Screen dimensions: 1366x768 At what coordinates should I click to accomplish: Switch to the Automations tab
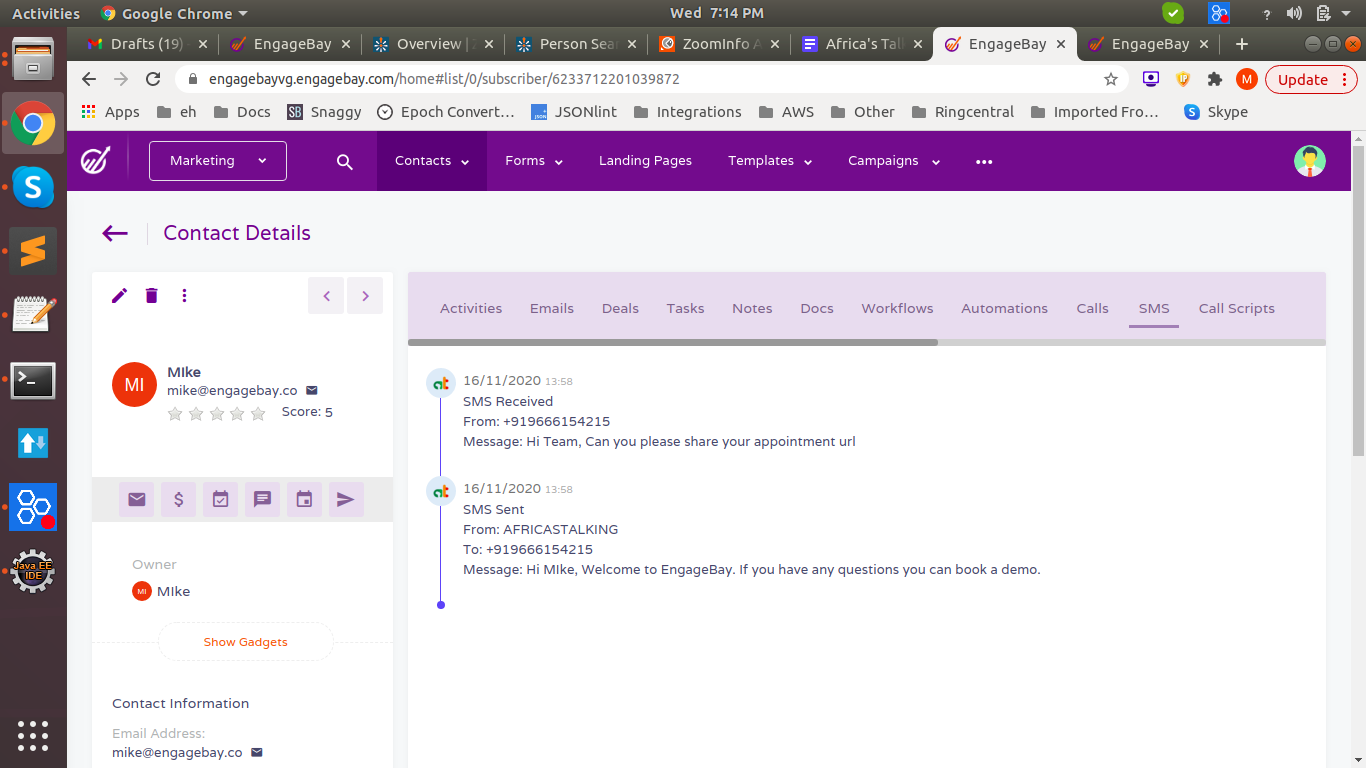(1004, 308)
